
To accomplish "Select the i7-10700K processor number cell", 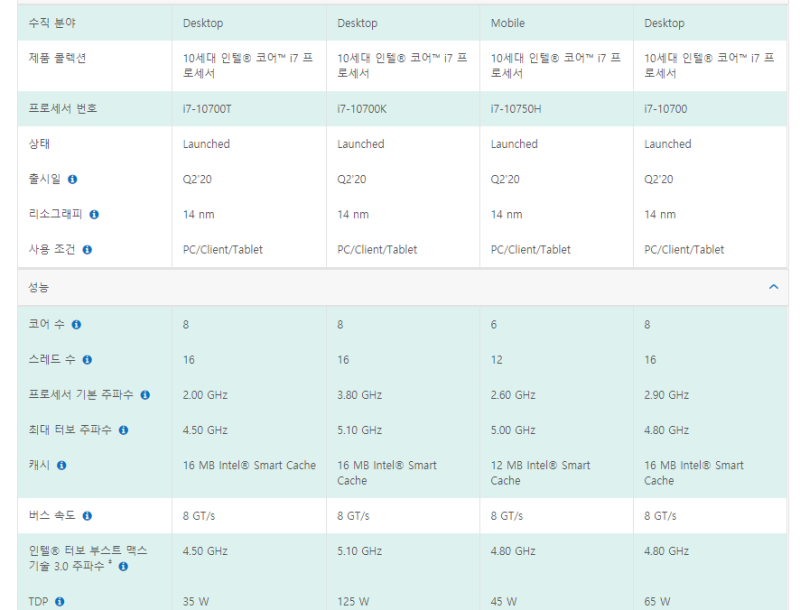I will [362, 109].
